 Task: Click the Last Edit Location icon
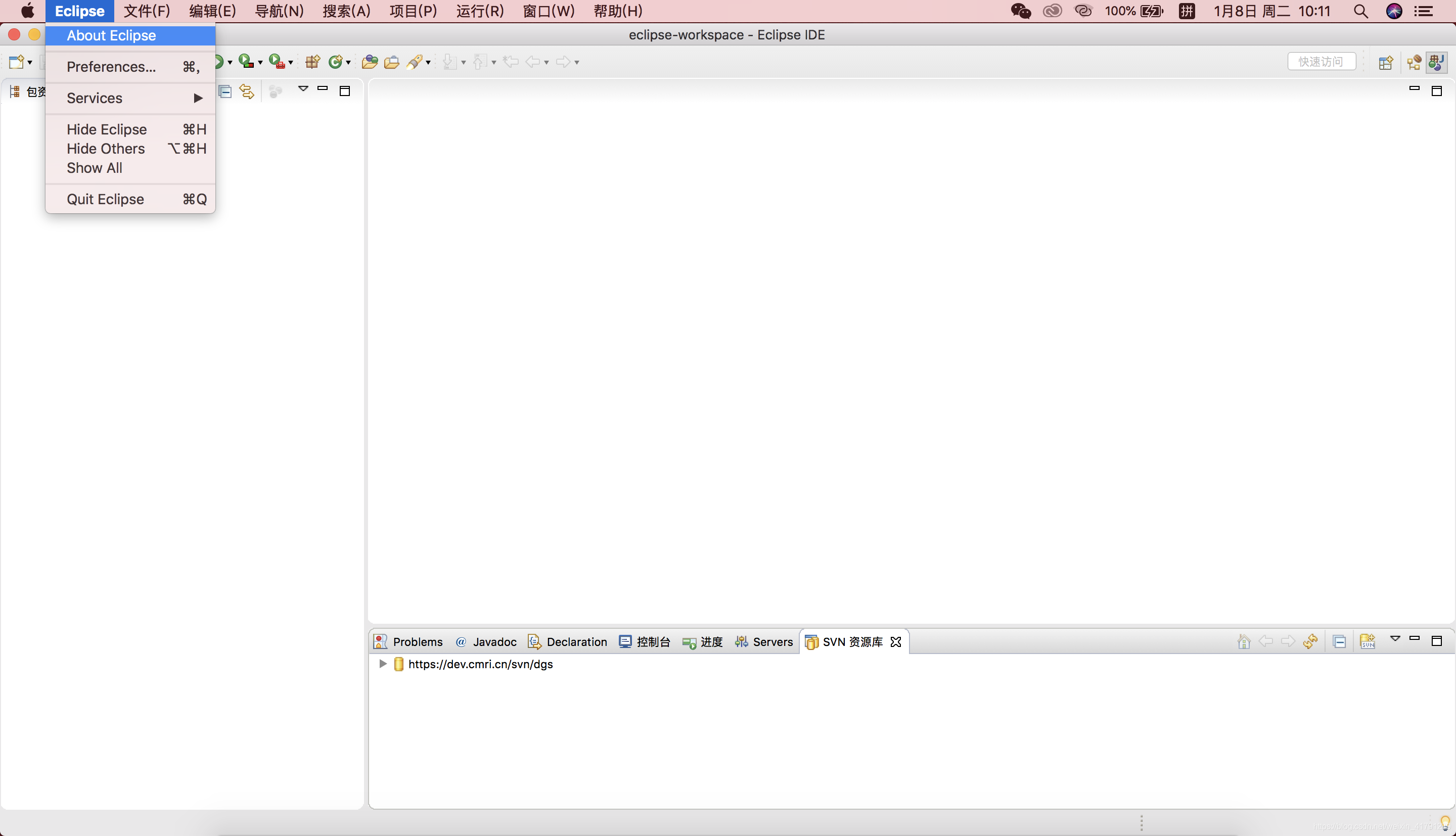click(x=511, y=62)
